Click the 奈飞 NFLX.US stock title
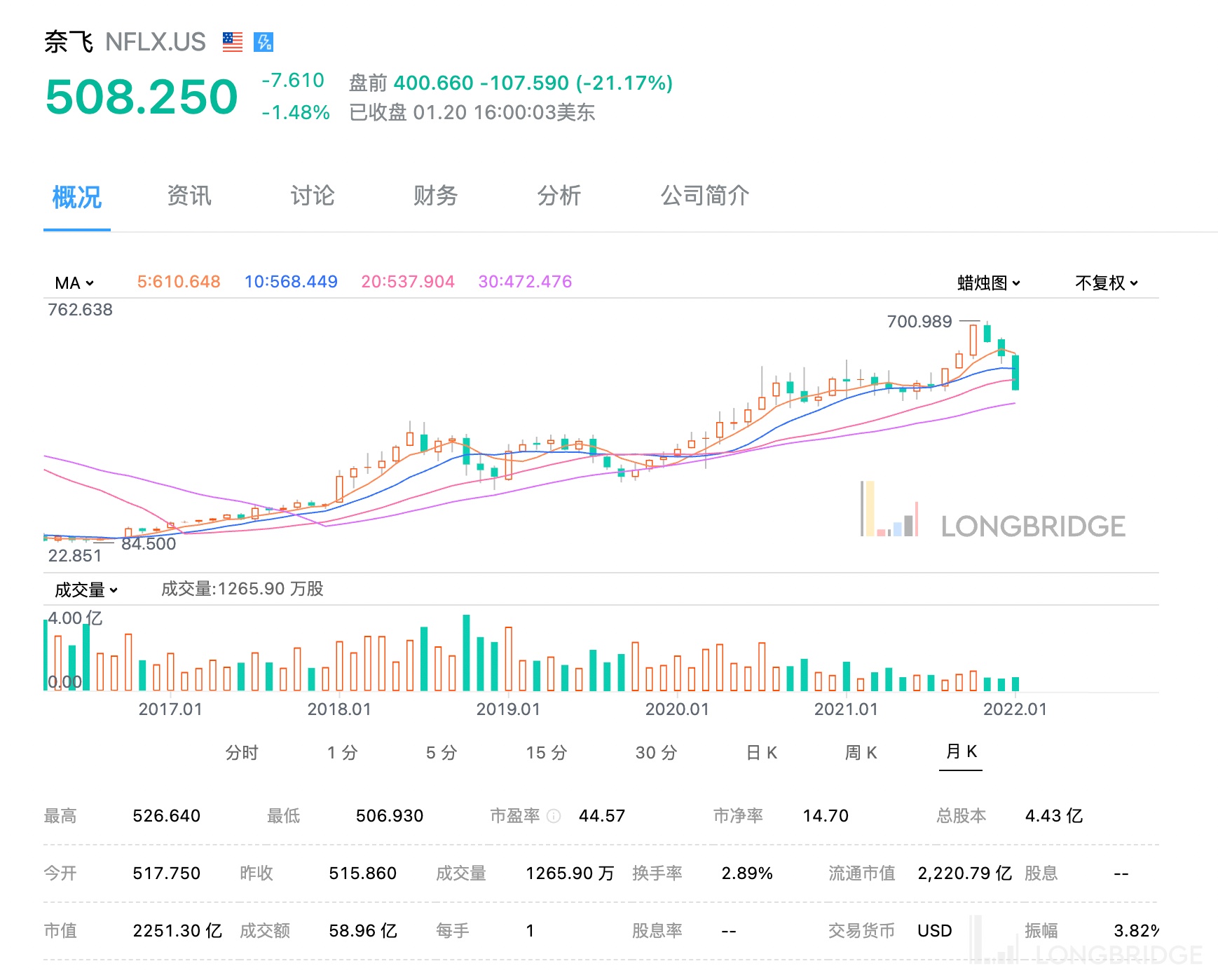1218x980 pixels. click(125, 42)
